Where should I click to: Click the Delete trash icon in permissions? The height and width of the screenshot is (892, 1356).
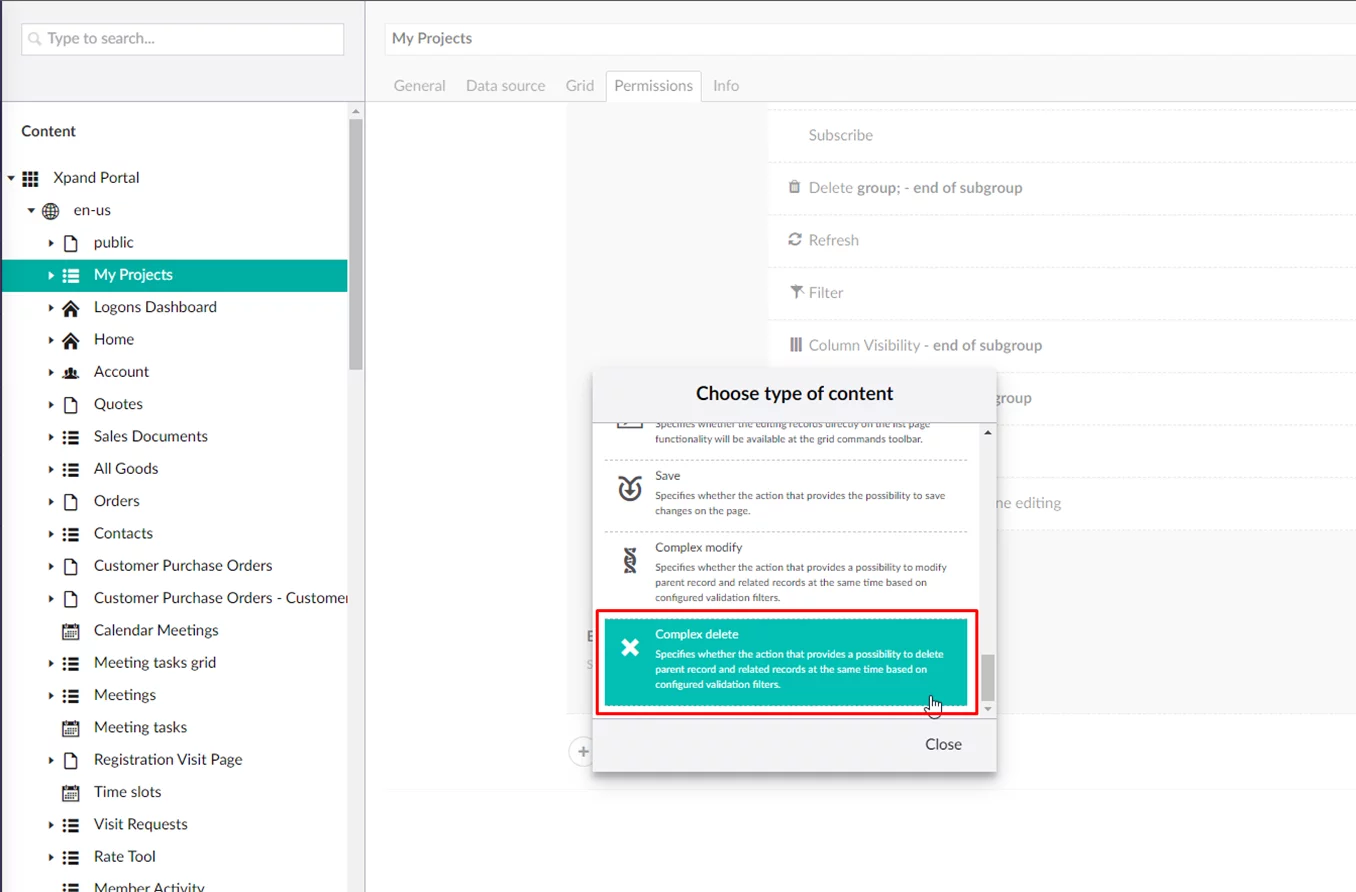point(794,187)
